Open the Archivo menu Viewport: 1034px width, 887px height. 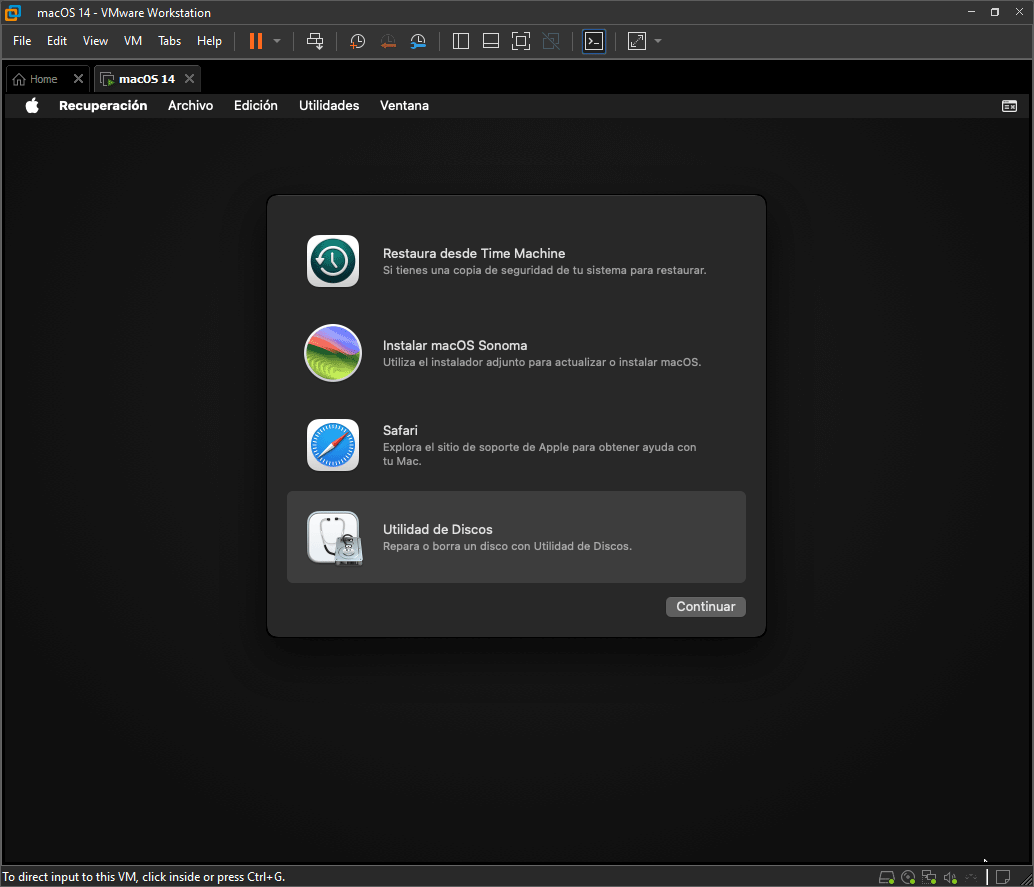click(191, 106)
